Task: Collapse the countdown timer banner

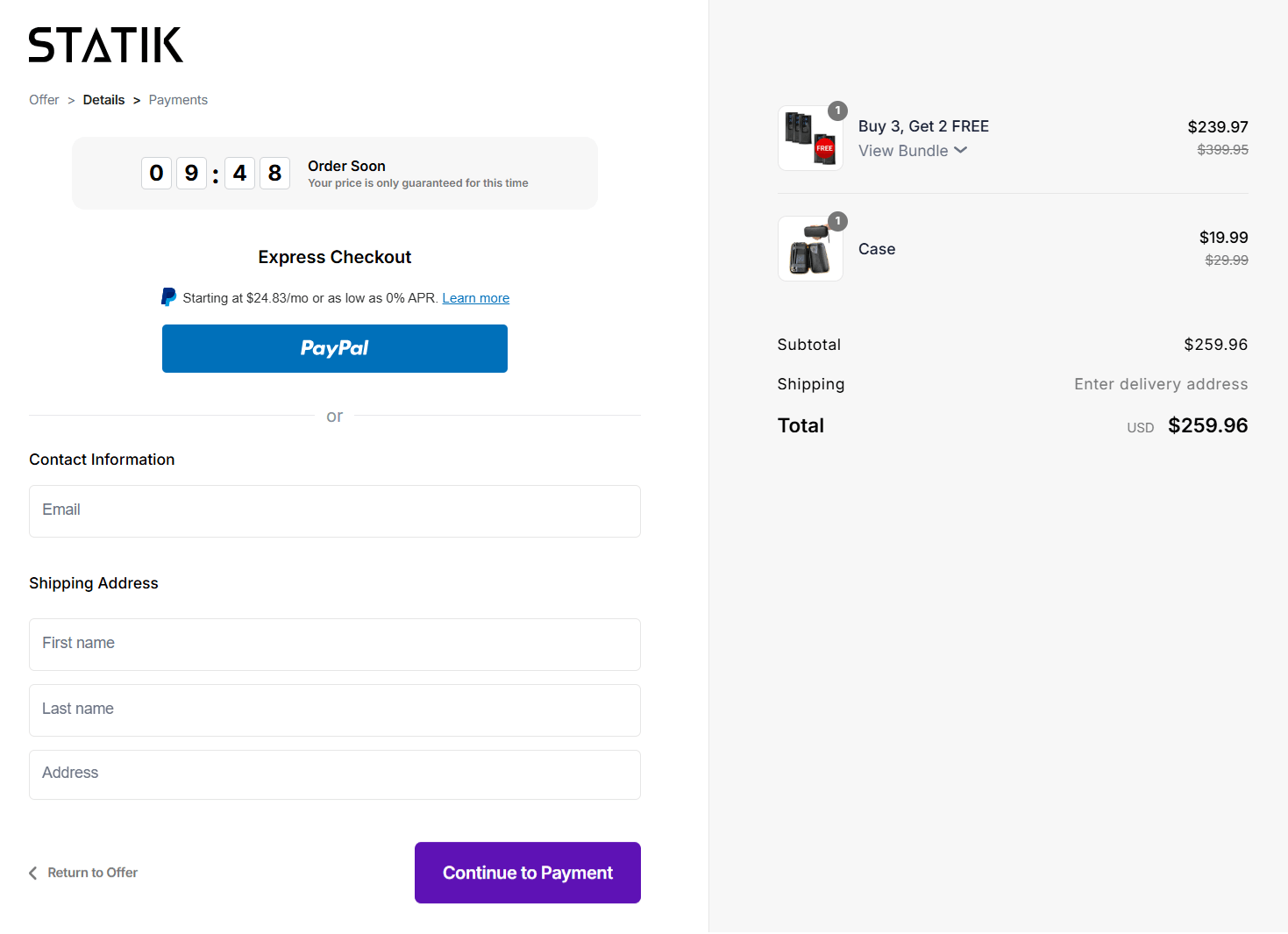Action: pos(334,173)
